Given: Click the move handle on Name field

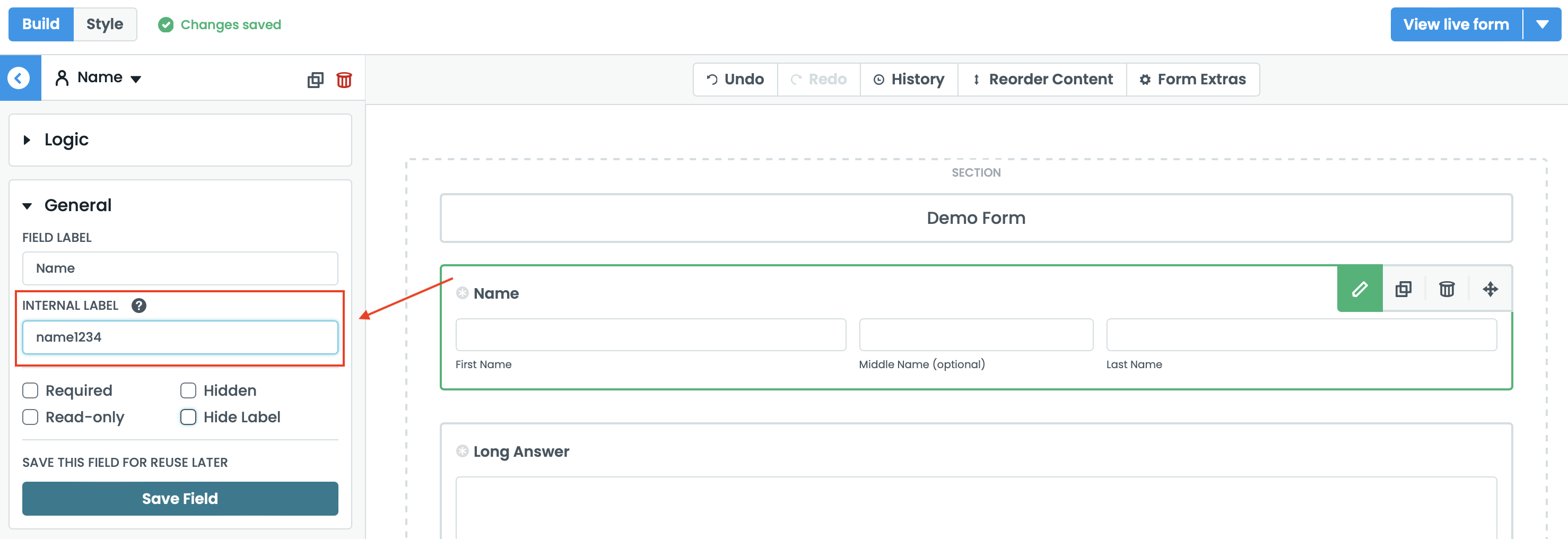Looking at the screenshot, I should point(1490,289).
